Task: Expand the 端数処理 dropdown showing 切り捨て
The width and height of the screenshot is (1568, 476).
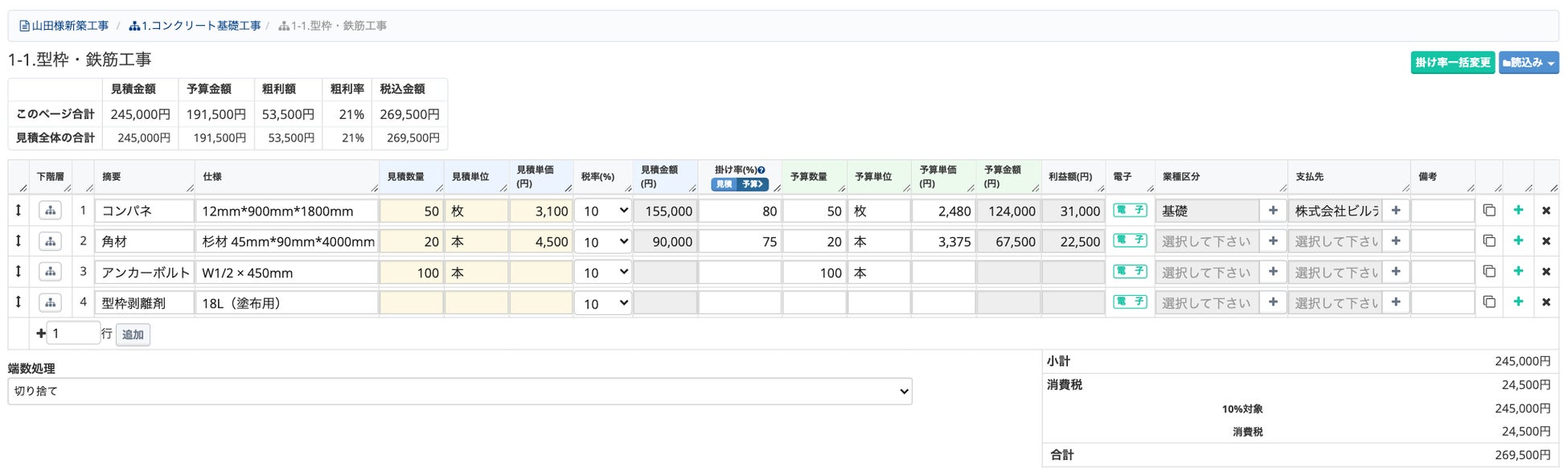Action: 460,392
